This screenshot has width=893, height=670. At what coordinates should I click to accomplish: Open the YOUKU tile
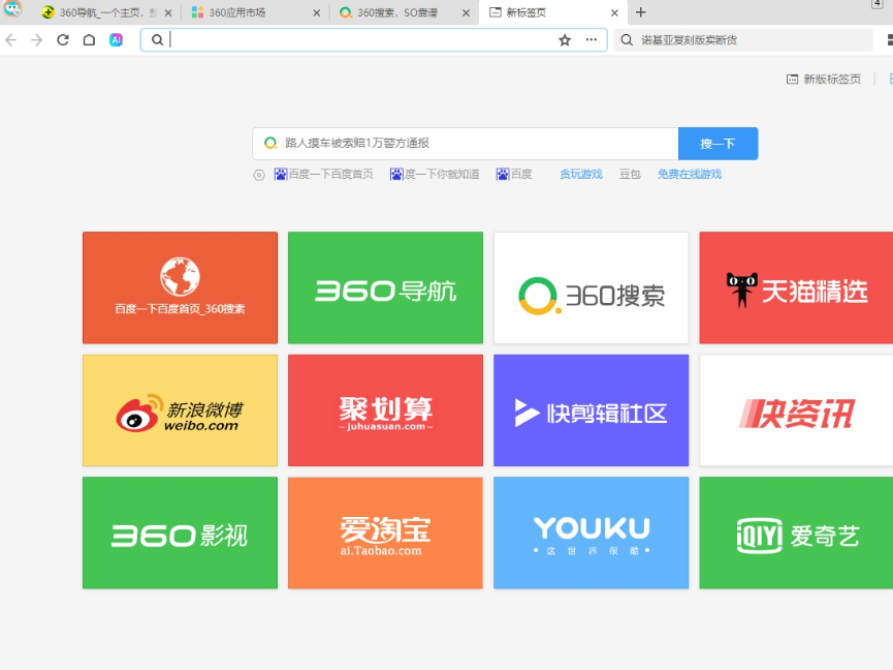(591, 533)
